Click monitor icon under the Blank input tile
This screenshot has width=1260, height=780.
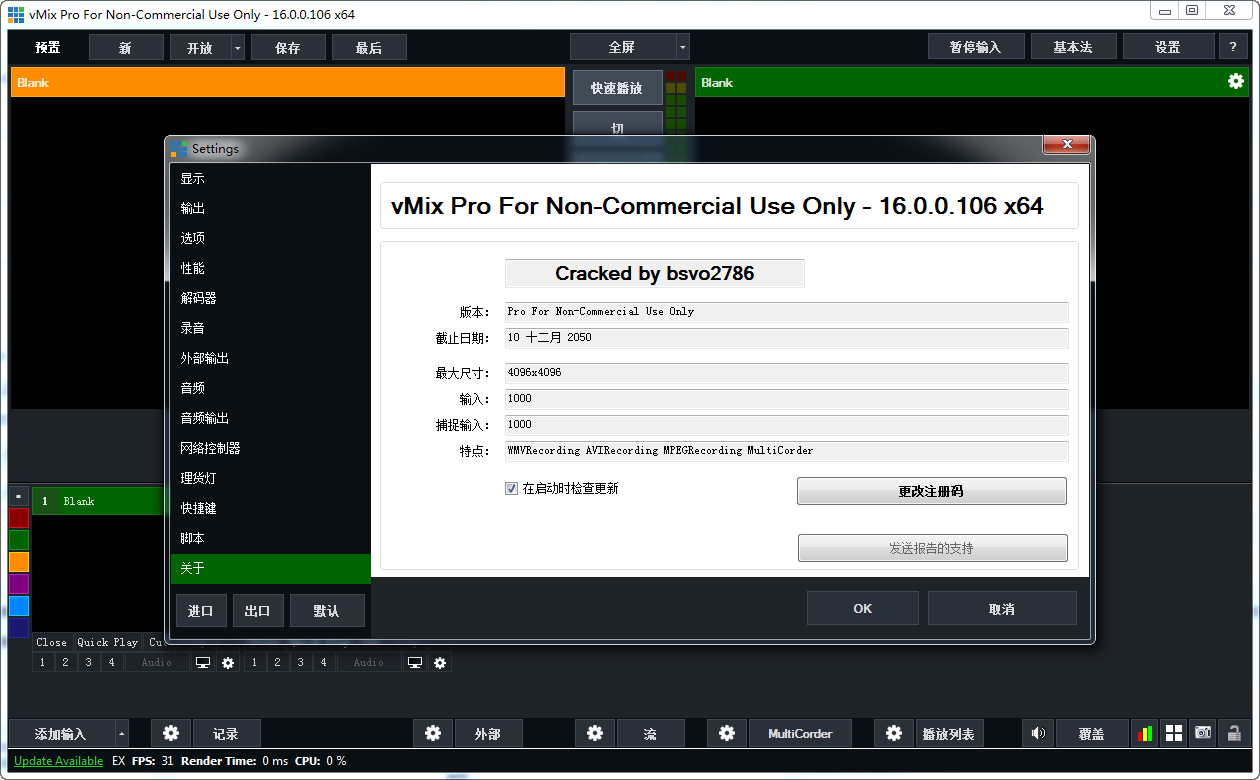pyautogui.click(x=203, y=662)
